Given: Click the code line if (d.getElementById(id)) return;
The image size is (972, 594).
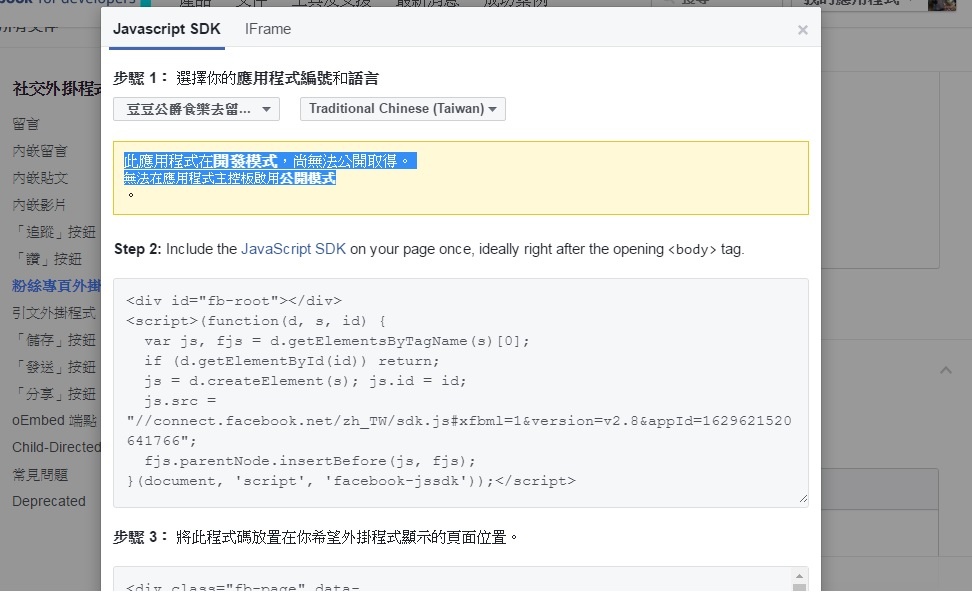Looking at the screenshot, I should pyautogui.click(x=291, y=361).
